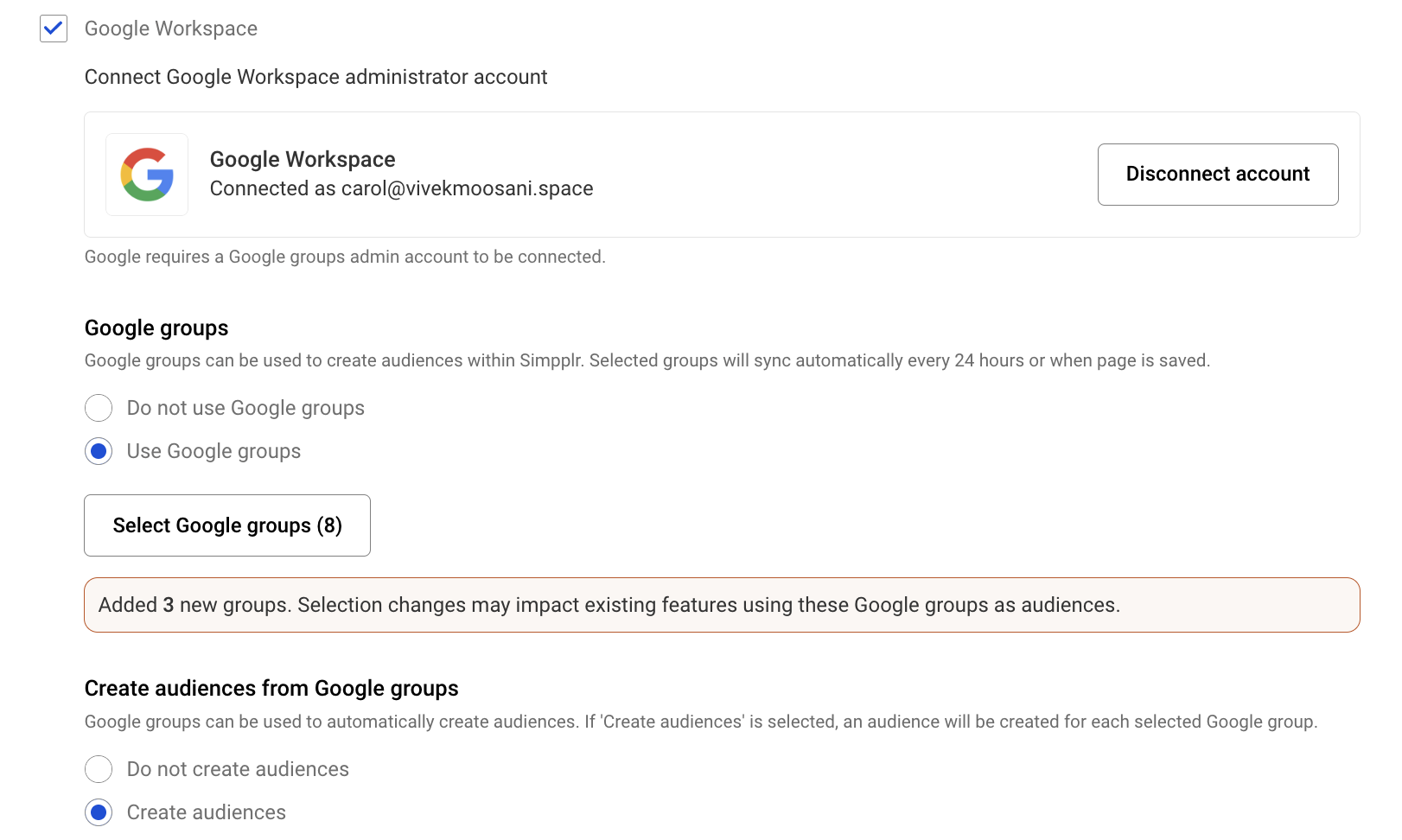Click the bold 'Google groups' section heading

coord(156,328)
